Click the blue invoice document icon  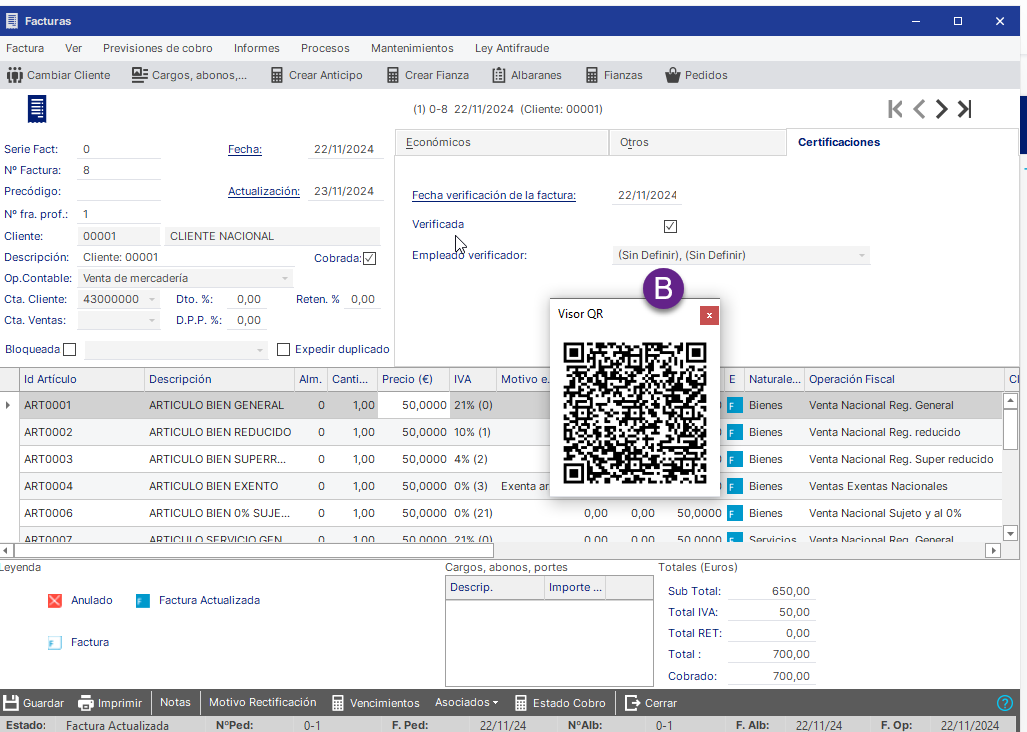[37, 109]
